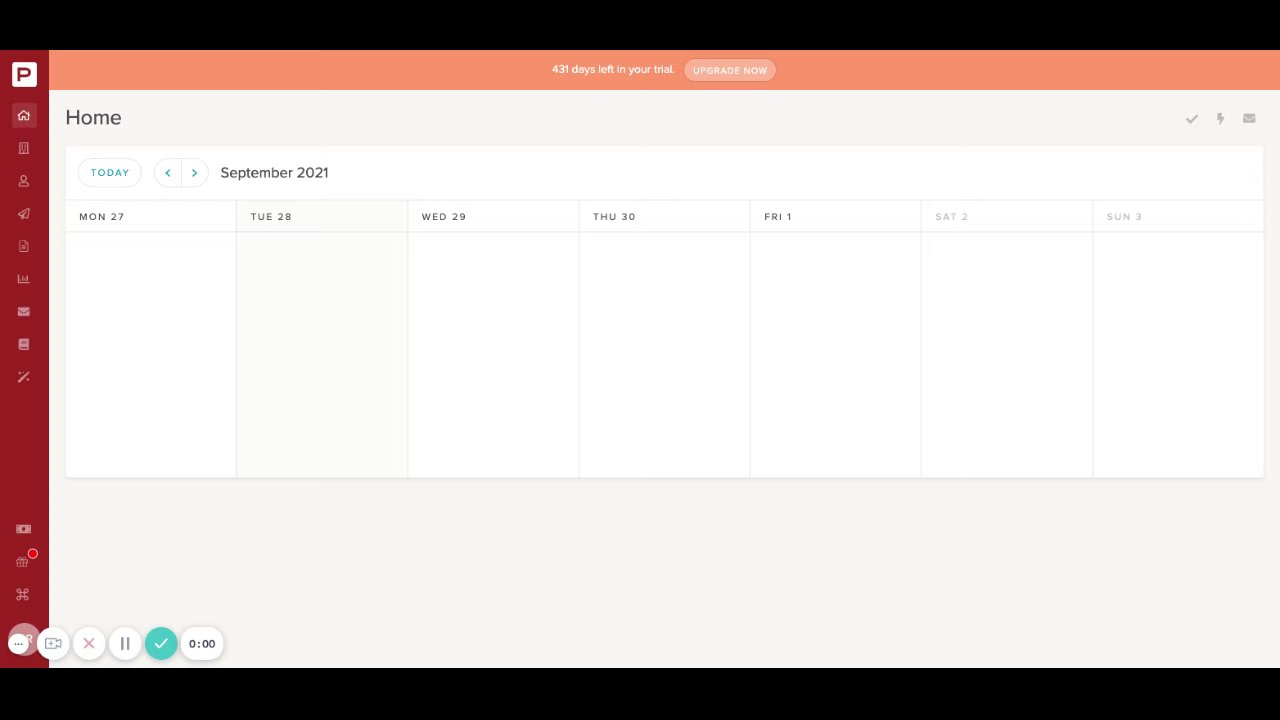Image resolution: width=1280 pixels, height=720 pixels.
Task: Click the trial days left message
Action: pyautogui.click(x=613, y=70)
